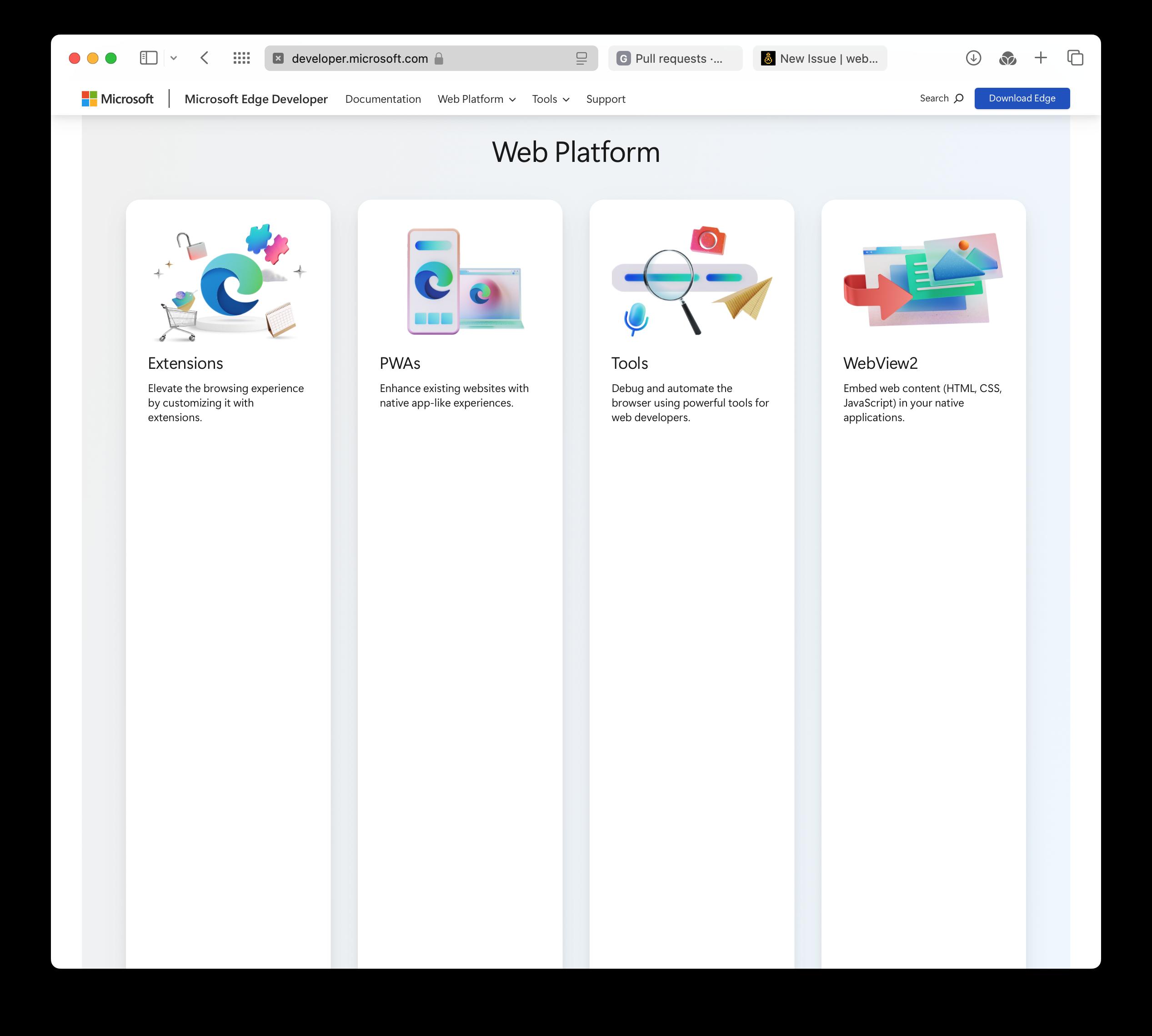
Task: Click the developer.microsoft.com address field
Action: [431, 58]
